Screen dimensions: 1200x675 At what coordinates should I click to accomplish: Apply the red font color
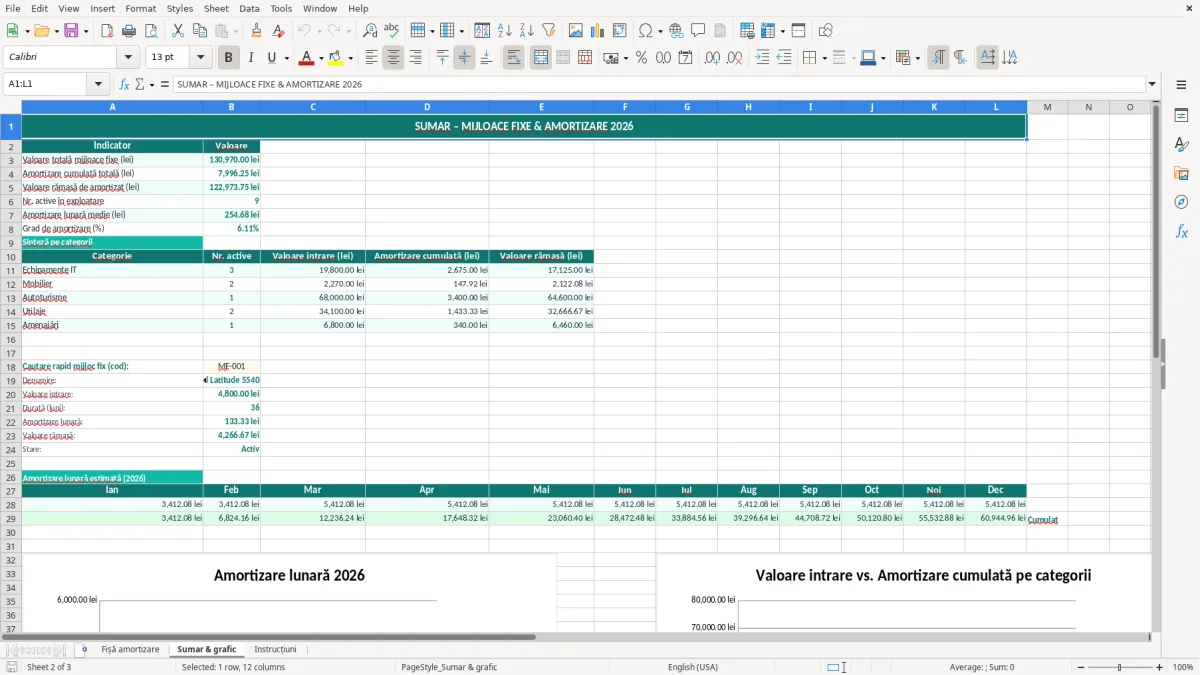307,58
